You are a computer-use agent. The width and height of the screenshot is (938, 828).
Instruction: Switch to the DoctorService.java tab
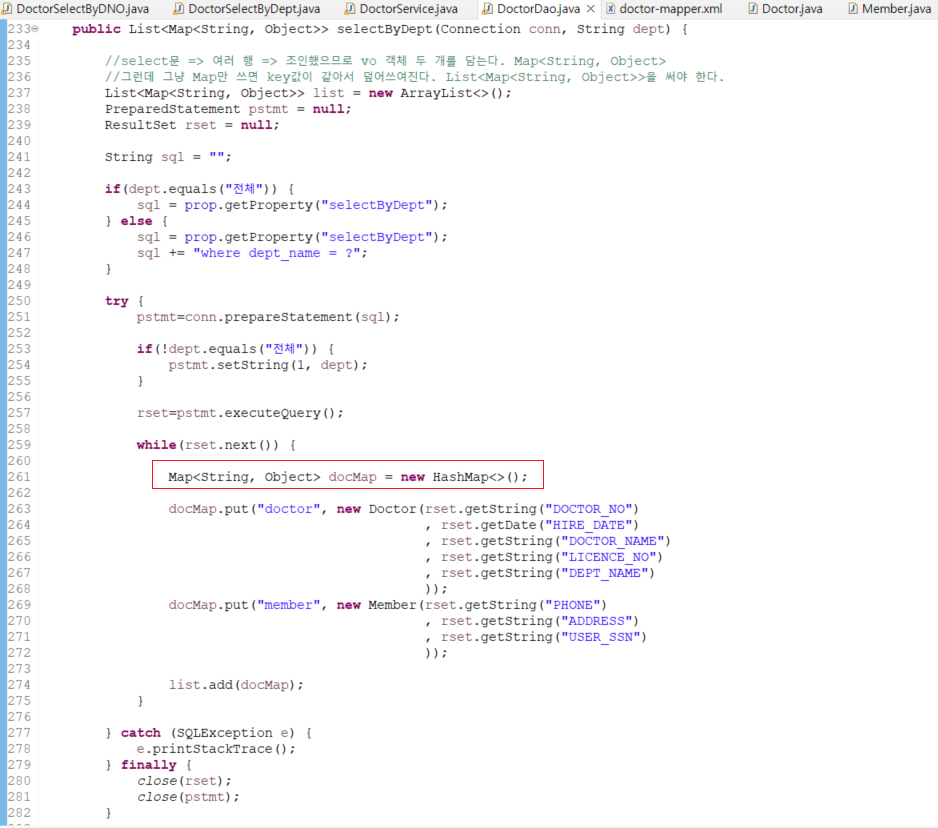[401, 8]
